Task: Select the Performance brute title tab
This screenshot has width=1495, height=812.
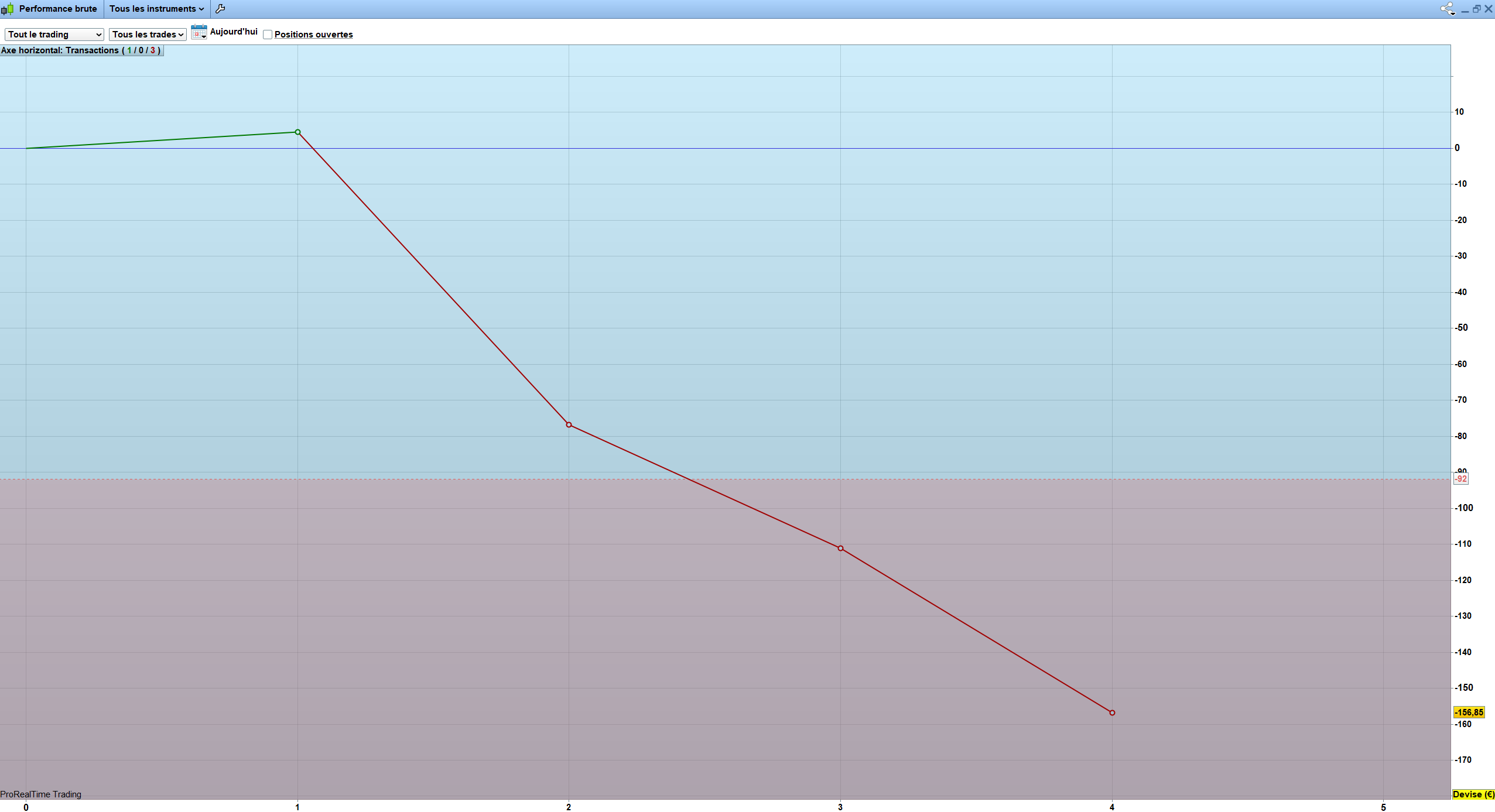Action: 57,9
